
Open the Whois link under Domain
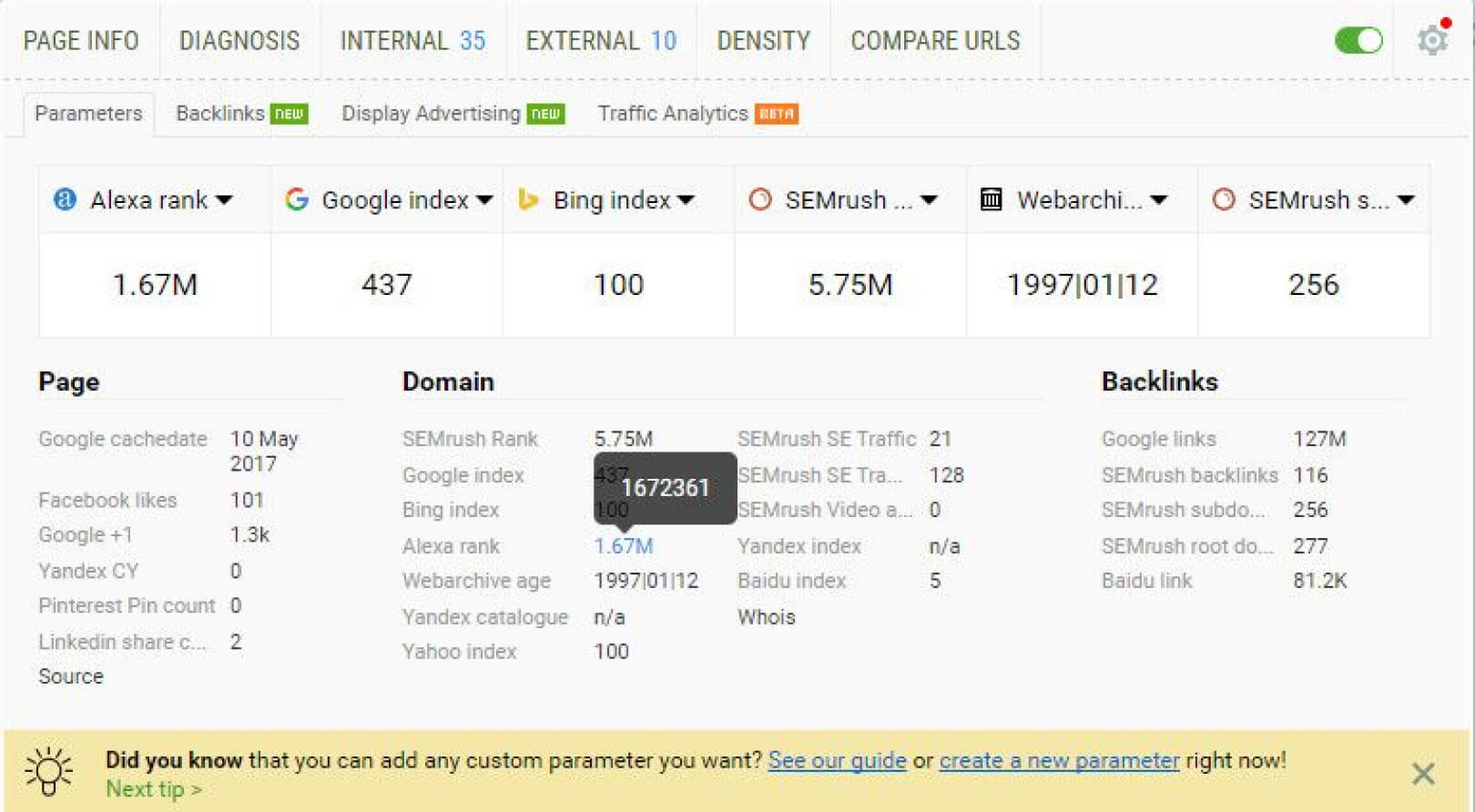pyautogui.click(x=767, y=617)
